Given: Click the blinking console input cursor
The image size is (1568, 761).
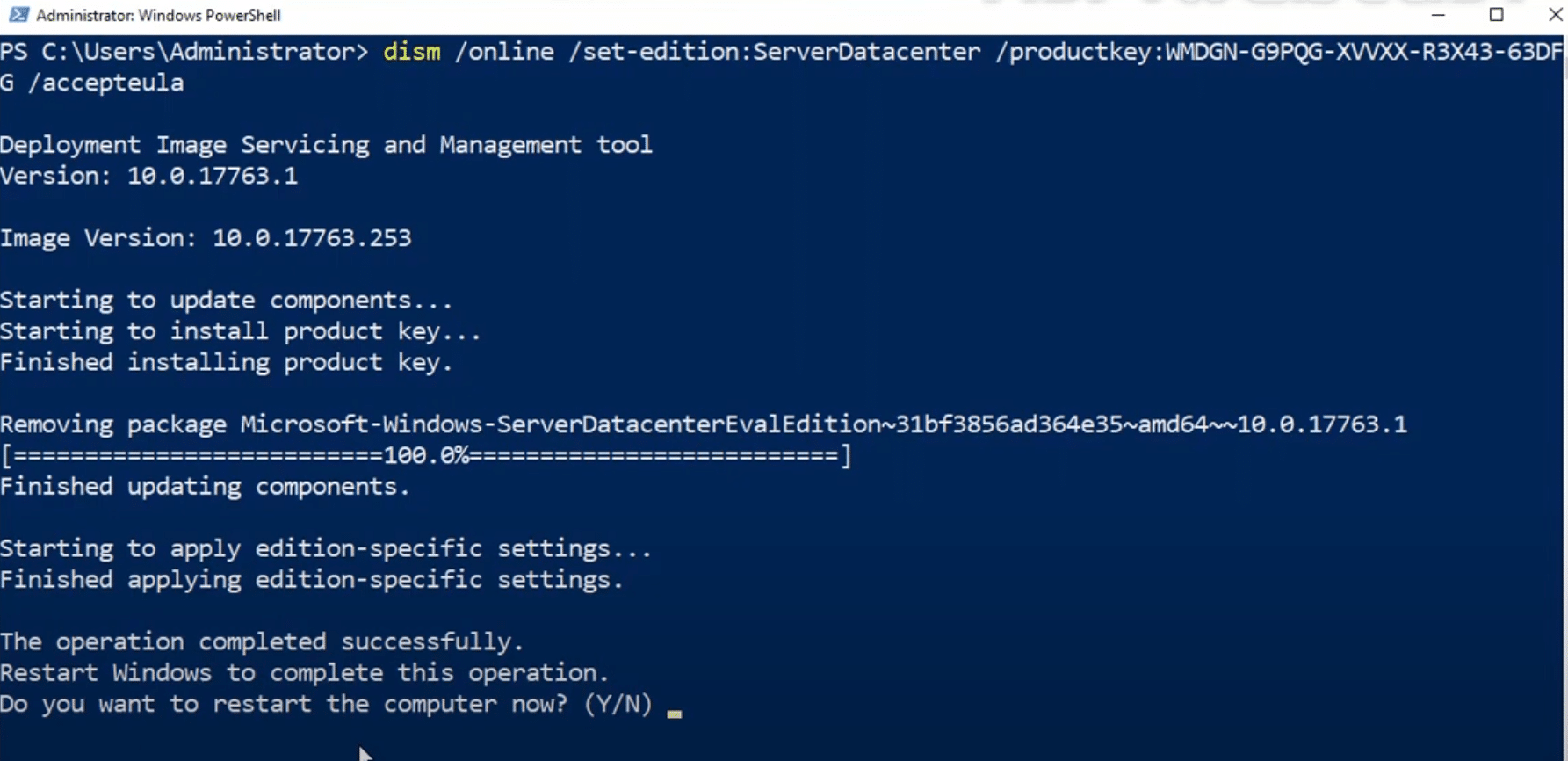Looking at the screenshot, I should (x=675, y=714).
